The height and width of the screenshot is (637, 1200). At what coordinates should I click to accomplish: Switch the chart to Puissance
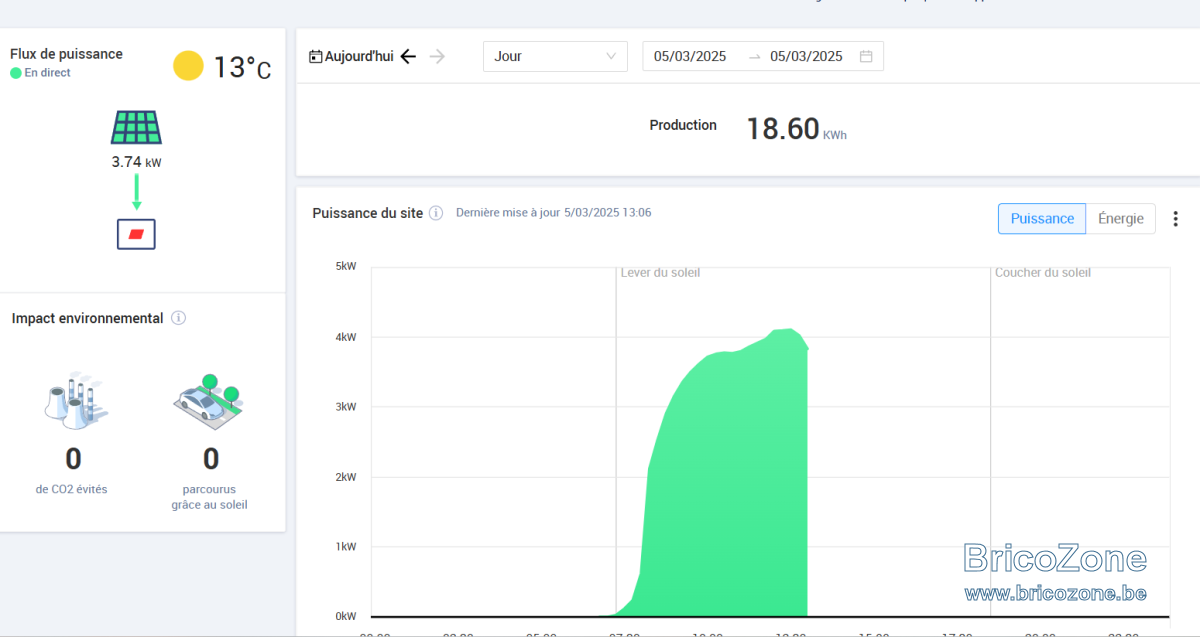click(1042, 219)
